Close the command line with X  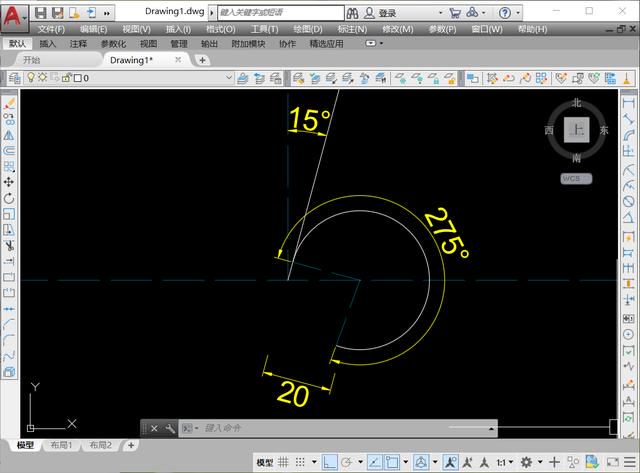[x=154, y=429]
